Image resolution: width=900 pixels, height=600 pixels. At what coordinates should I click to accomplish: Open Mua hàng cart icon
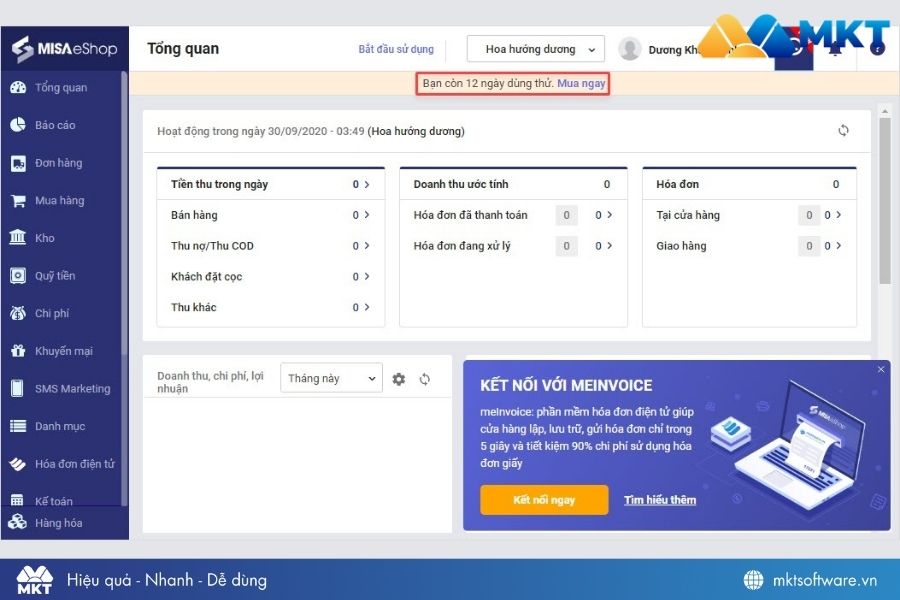[x=18, y=200]
